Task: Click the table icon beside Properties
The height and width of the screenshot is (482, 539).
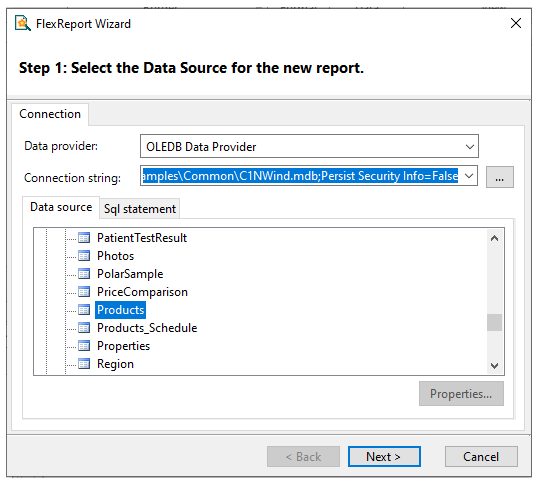Action: (x=84, y=346)
